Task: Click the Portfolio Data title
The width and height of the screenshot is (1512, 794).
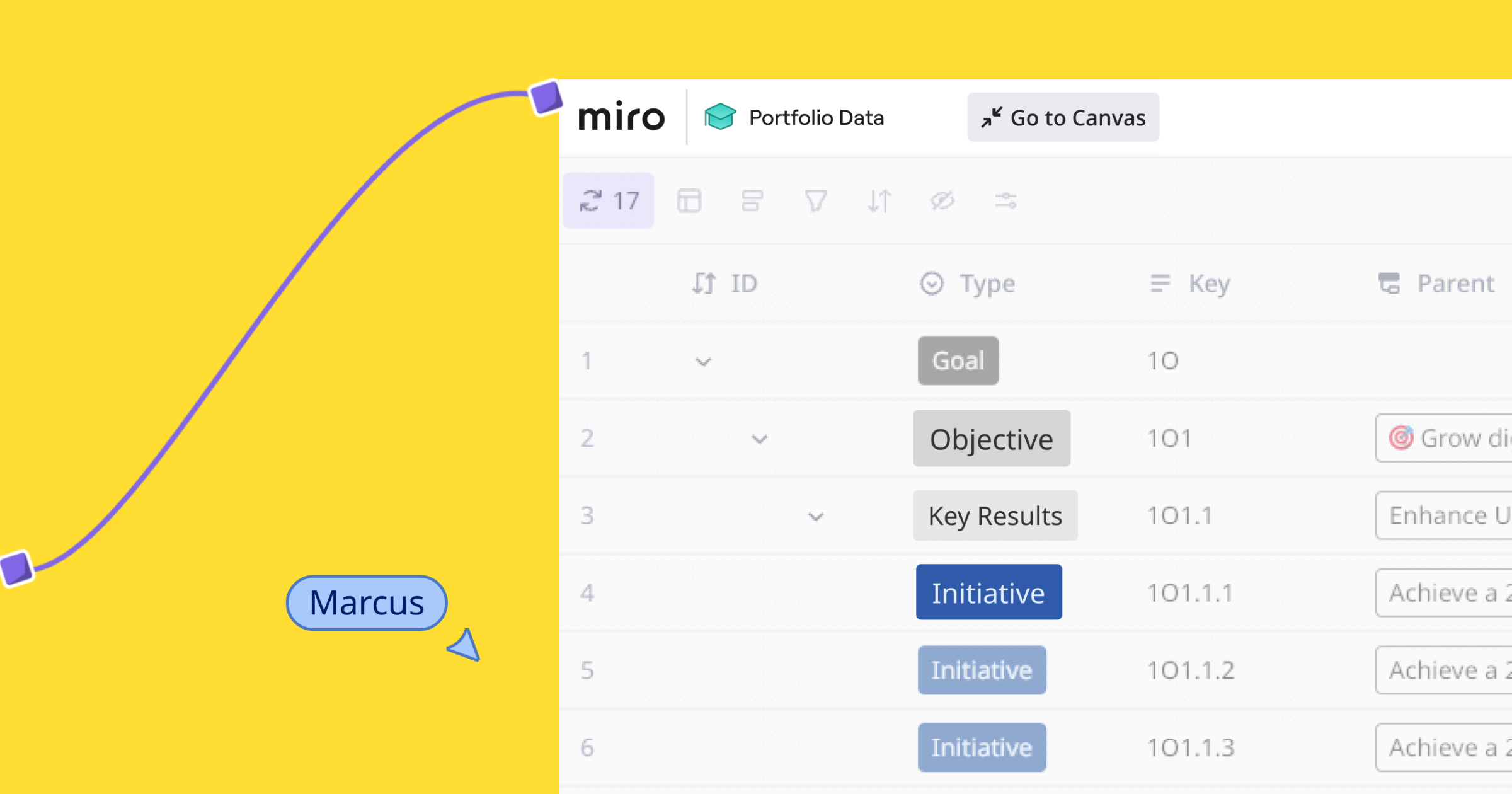Action: click(816, 118)
